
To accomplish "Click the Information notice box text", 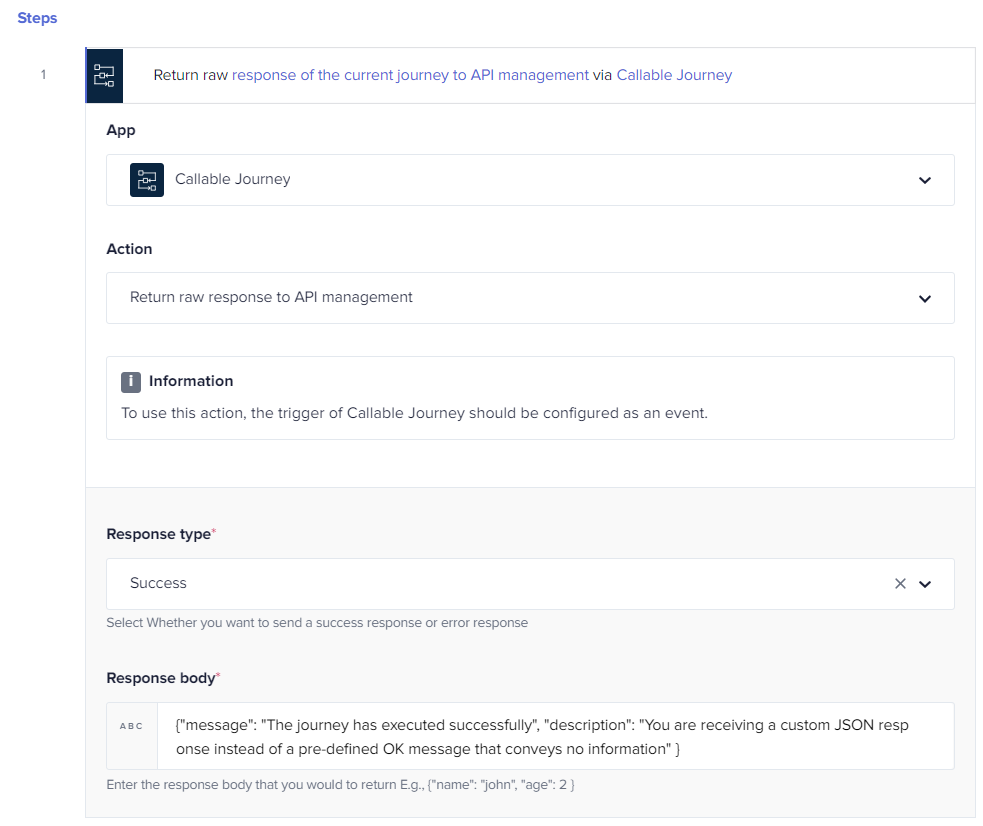I will (x=414, y=414).
